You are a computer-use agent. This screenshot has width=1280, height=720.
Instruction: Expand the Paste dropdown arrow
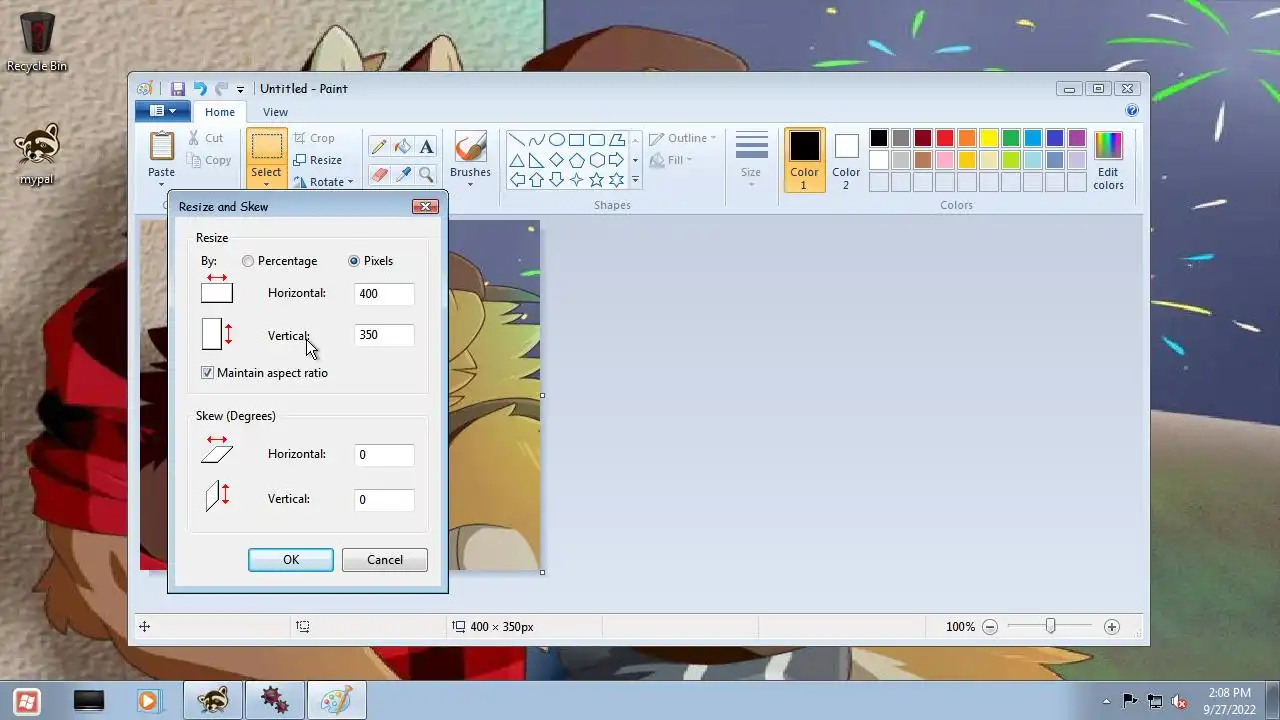coord(161,185)
